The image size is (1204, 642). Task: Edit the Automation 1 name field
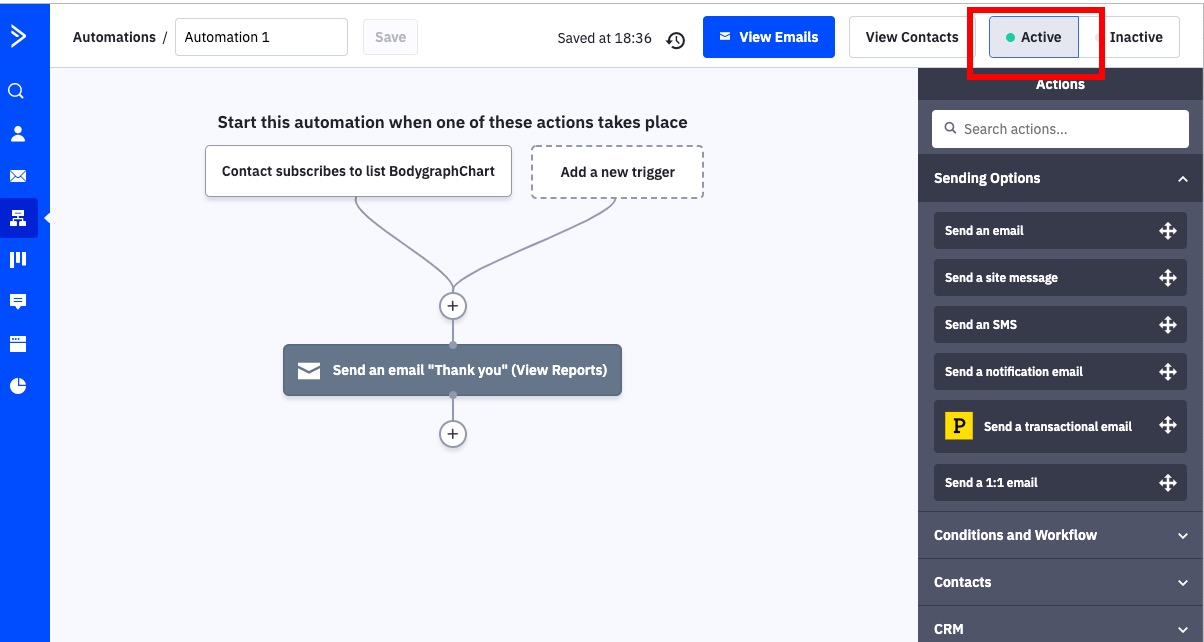[261, 37]
